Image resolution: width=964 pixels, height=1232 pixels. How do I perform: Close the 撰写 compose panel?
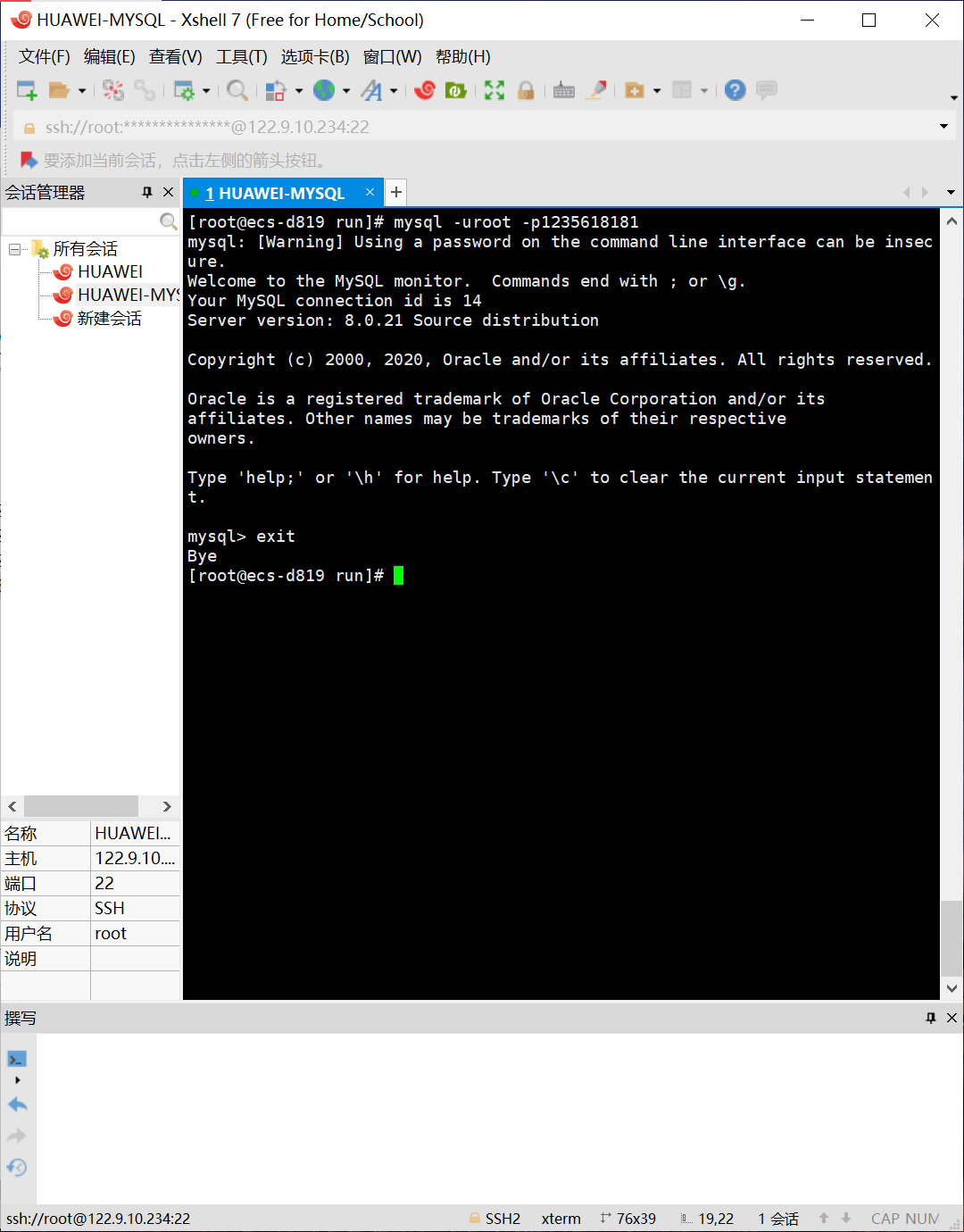[952, 1018]
